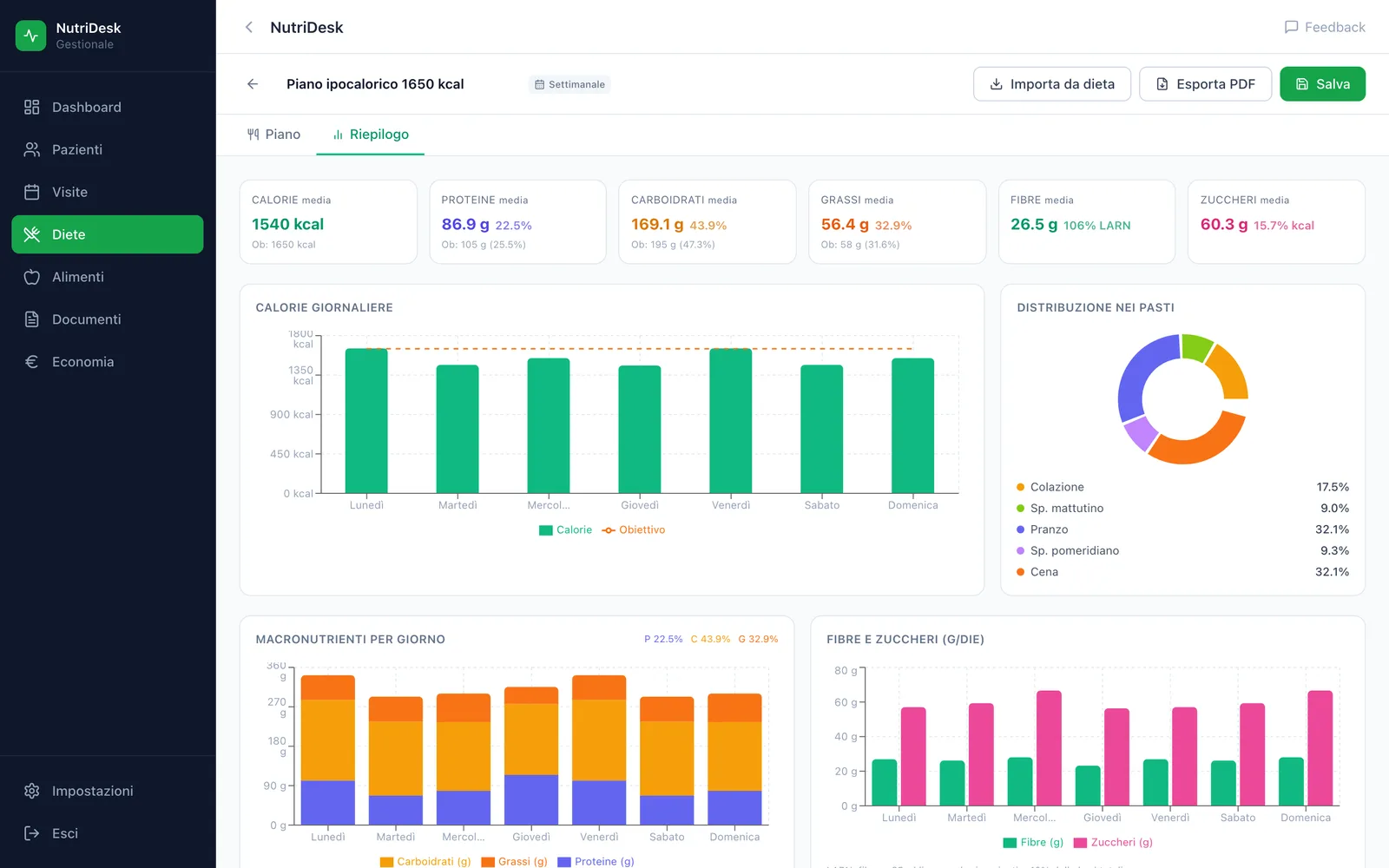Viewport: 1389px width, 868px height.
Task: Click the PDF file icon on Esporta PDF
Action: tap(1162, 84)
